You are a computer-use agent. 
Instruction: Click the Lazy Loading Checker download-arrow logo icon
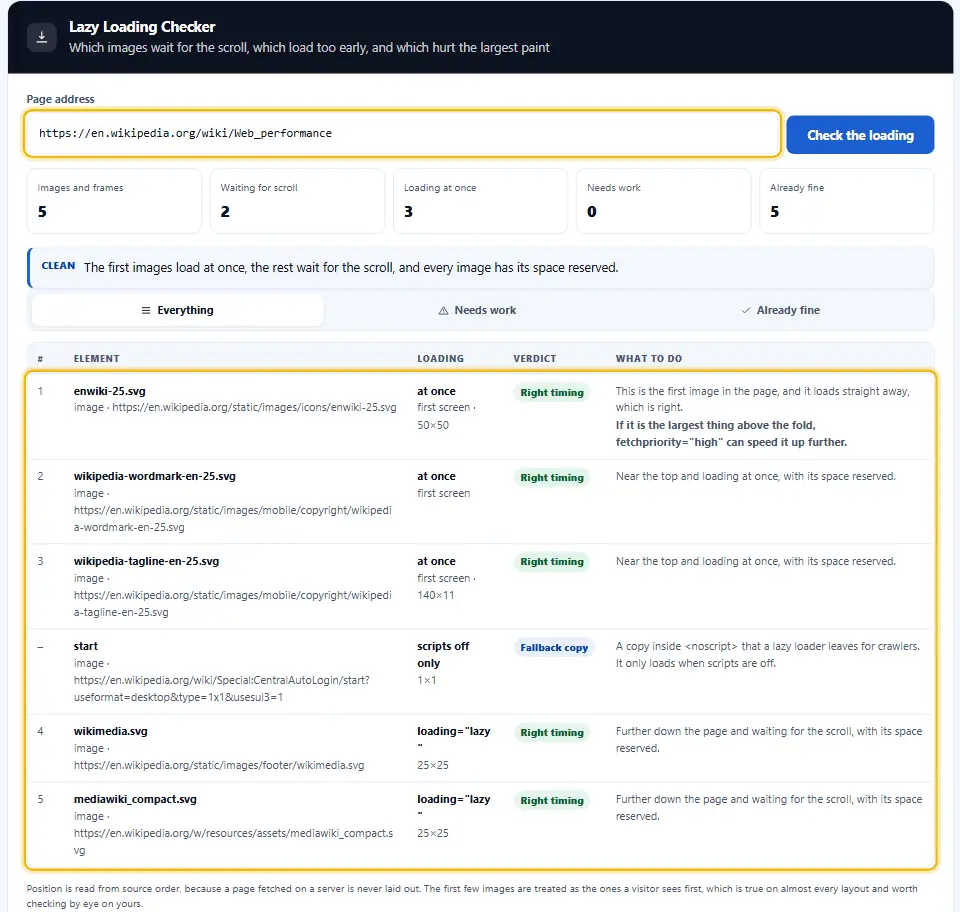[x=42, y=37]
